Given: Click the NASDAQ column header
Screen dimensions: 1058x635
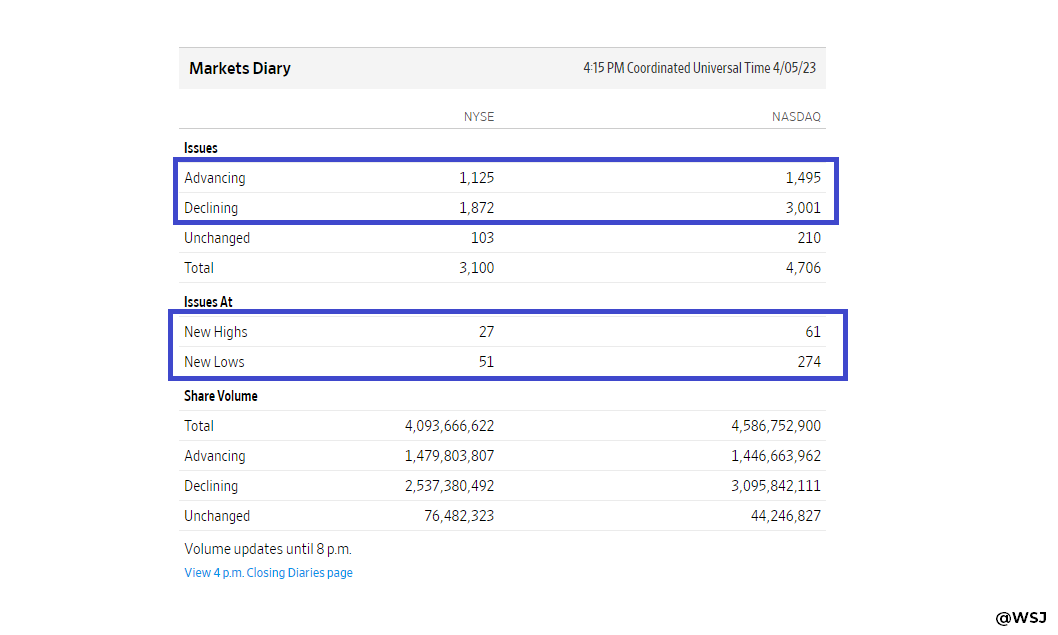Looking at the screenshot, I should (796, 117).
